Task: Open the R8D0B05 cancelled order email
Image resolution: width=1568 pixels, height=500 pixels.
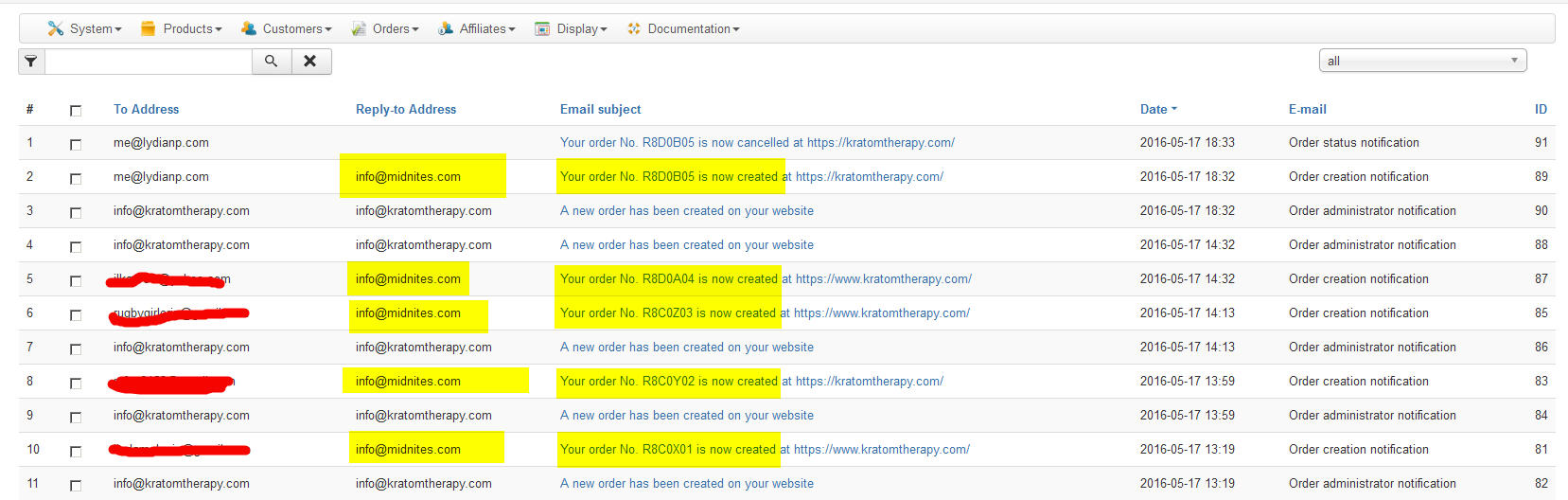Action: click(757, 142)
